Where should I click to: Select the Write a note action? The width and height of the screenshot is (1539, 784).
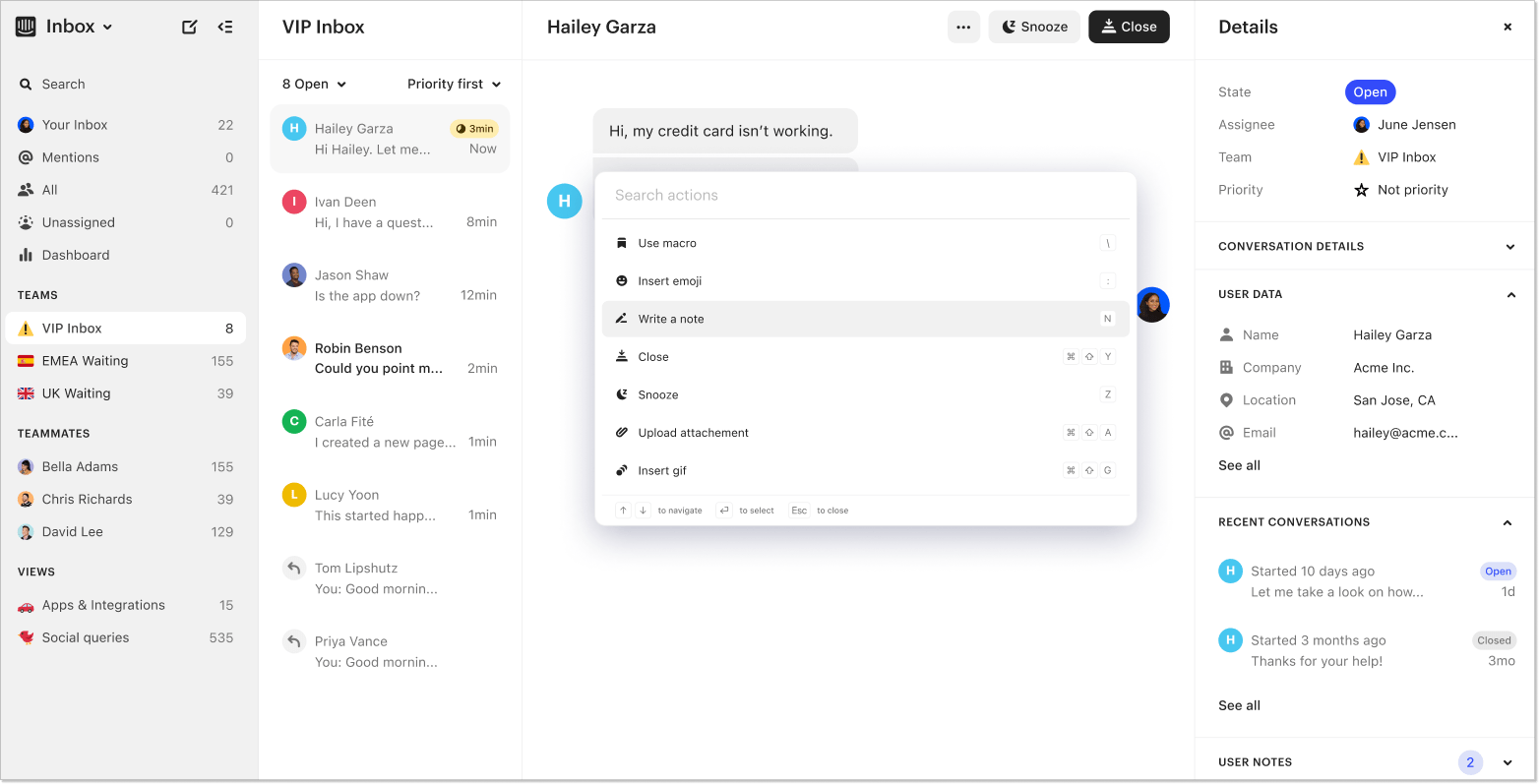866,319
